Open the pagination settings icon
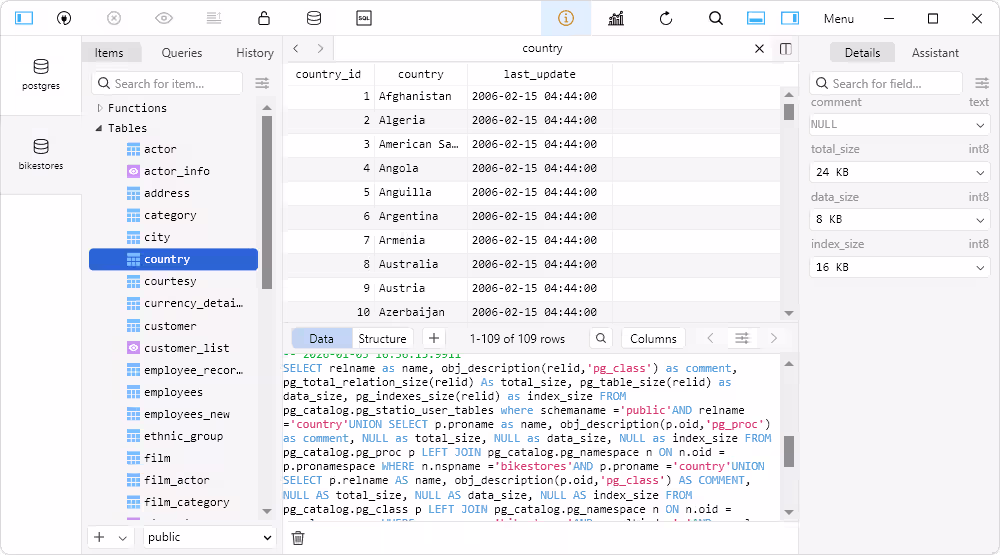This screenshot has height=555, width=1000. (742, 338)
